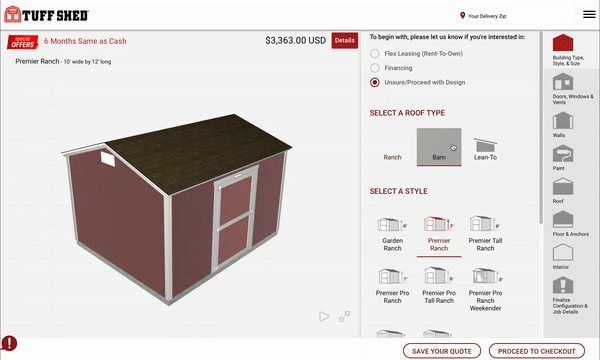
Task: Select Flex Leasing (Rent-To-Own) option
Action: pos(416,54)
